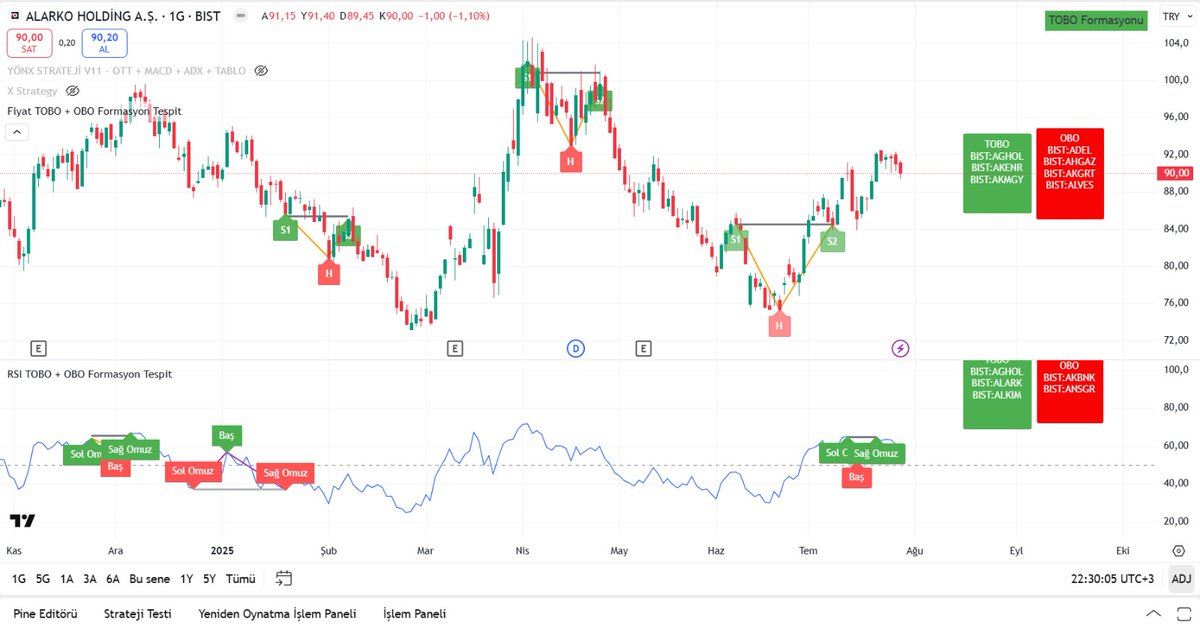The width and height of the screenshot is (1200, 628).
Task: Select the 1A time range
Action: tap(67, 579)
